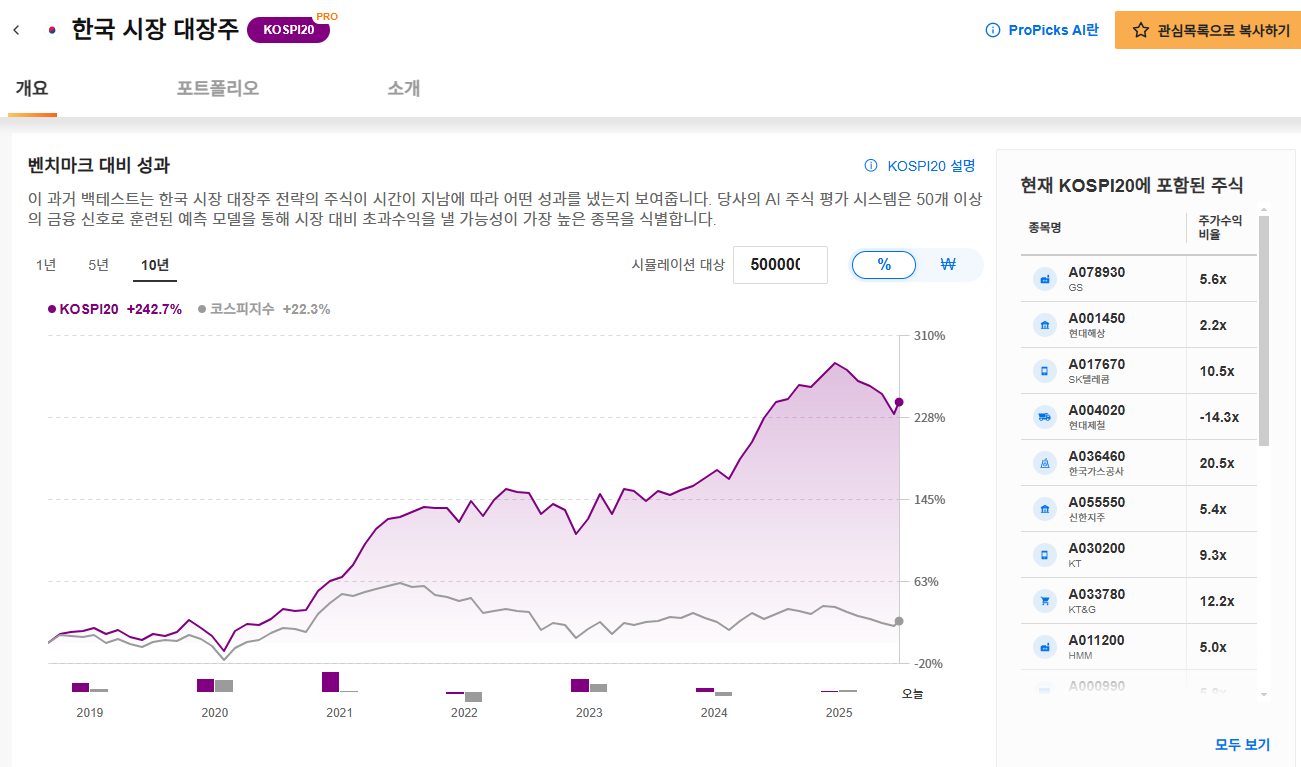Open the KOSPI20 설명 link
Viewport: 1301px width, 767px height.
pyautogui.click(x=931, y=166)
